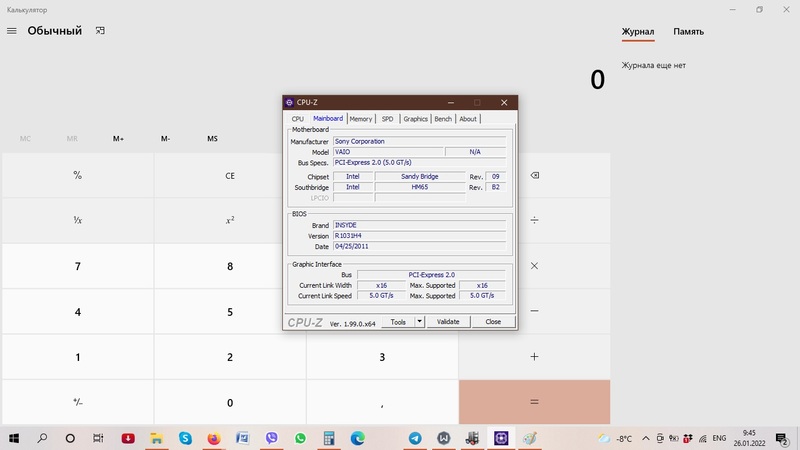Image resolution: width=800 pixels, height=450 pixels.
Task: Select the Bench tab in CPU-Z
Action: [442, 119]
